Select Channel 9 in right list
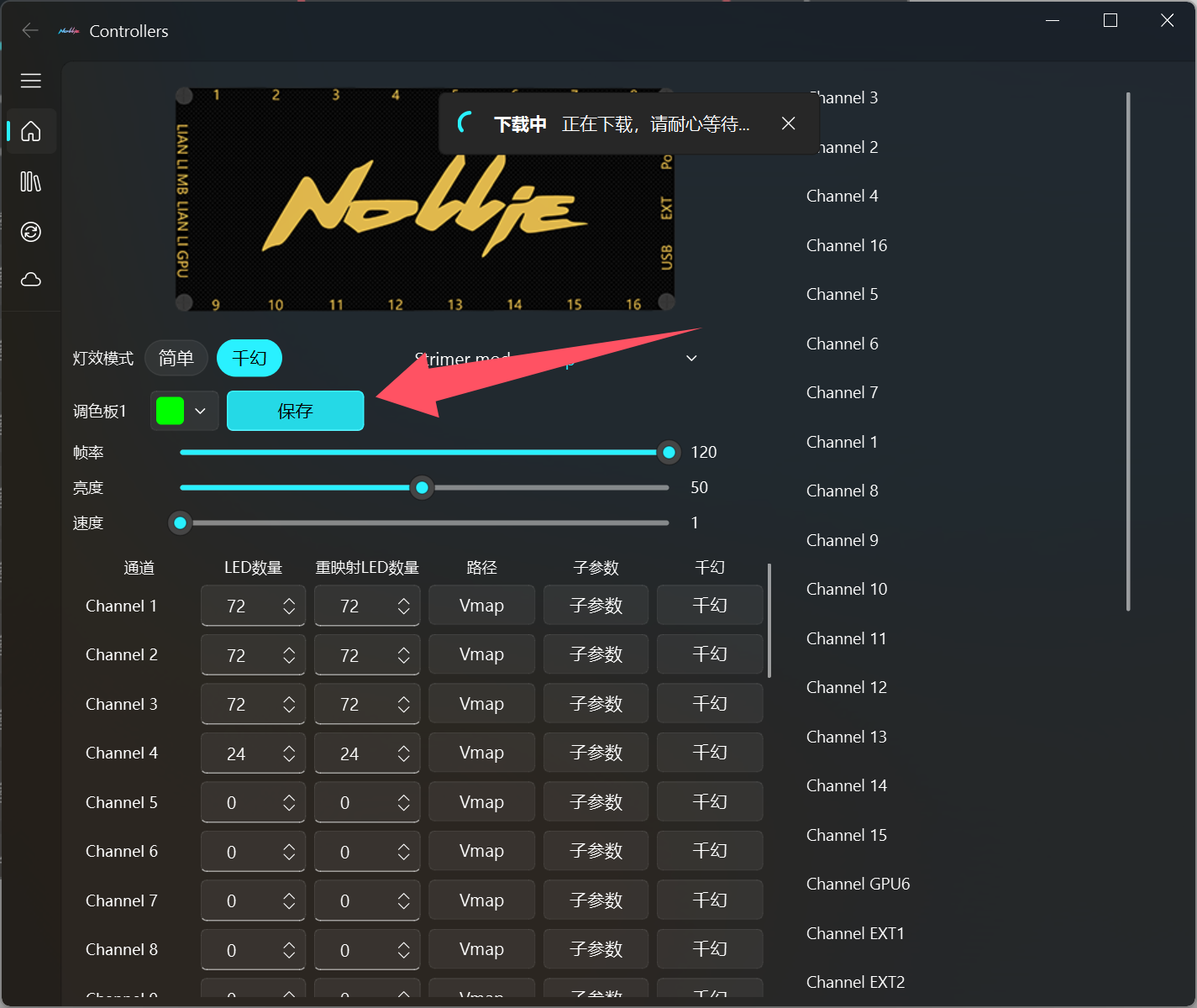This screenshot has width=1197, height=1008. [x=843, y=540]
